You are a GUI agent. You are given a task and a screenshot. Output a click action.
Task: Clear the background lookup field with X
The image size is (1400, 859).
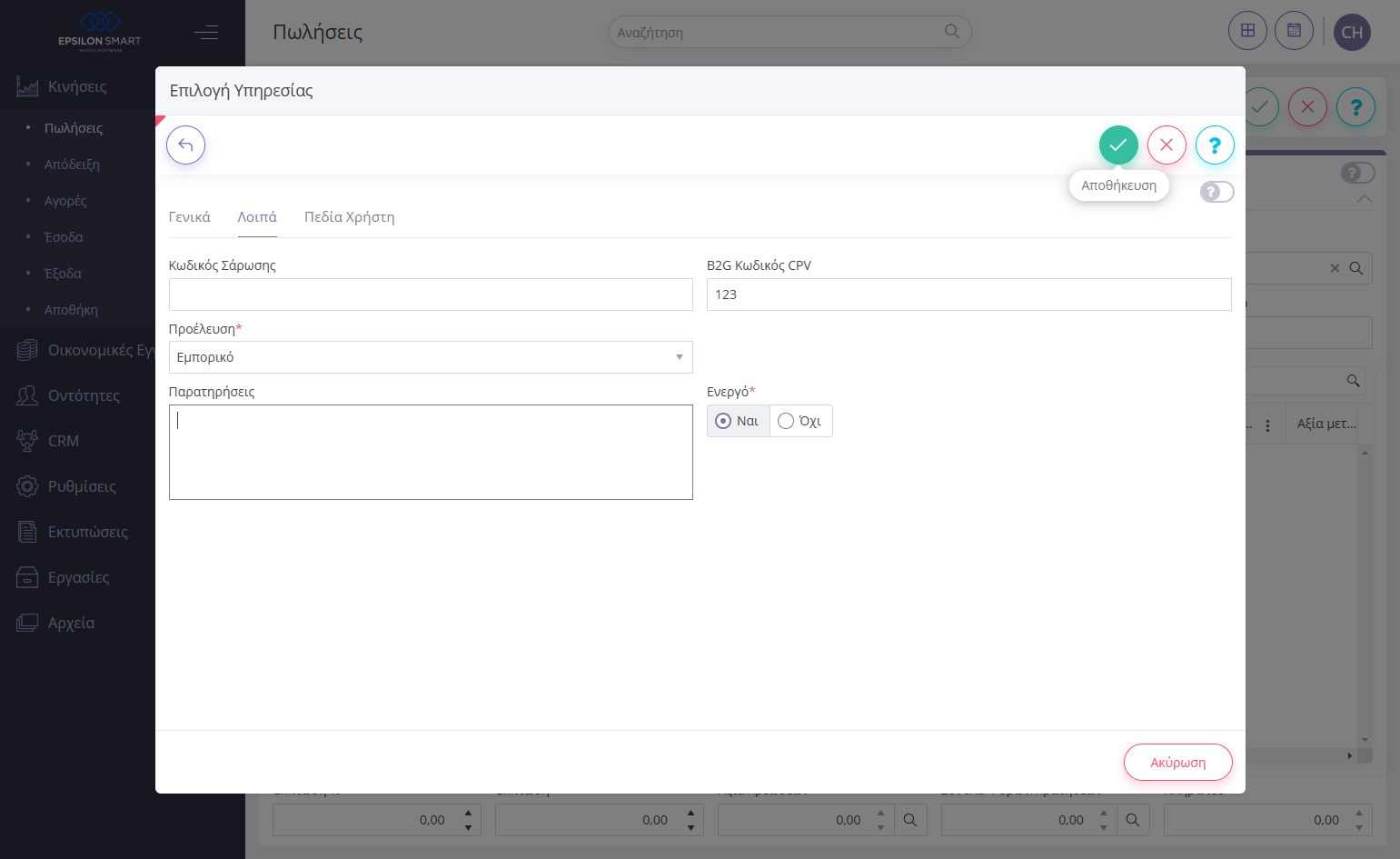coord(1335,268)
